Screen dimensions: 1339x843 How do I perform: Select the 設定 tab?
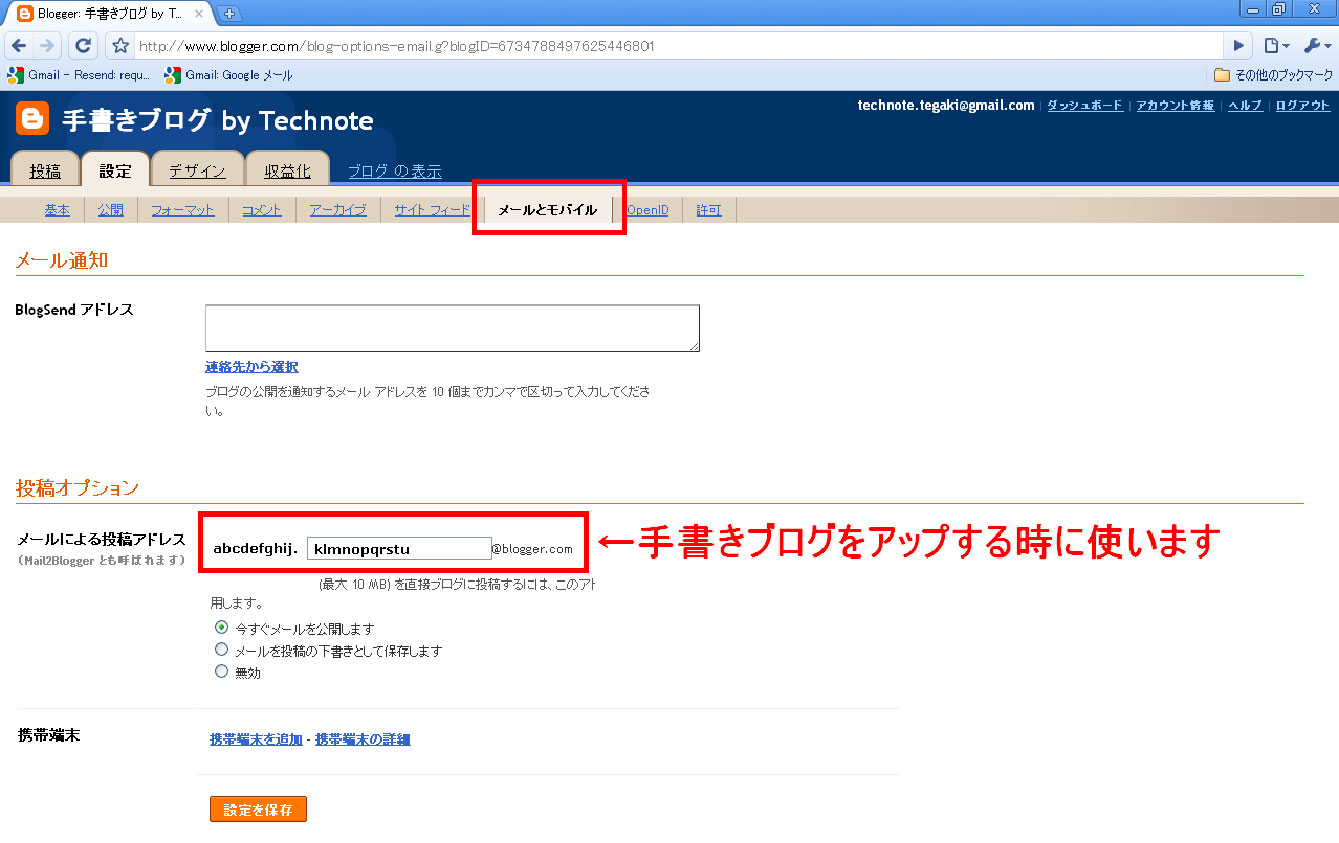[115, 170]
